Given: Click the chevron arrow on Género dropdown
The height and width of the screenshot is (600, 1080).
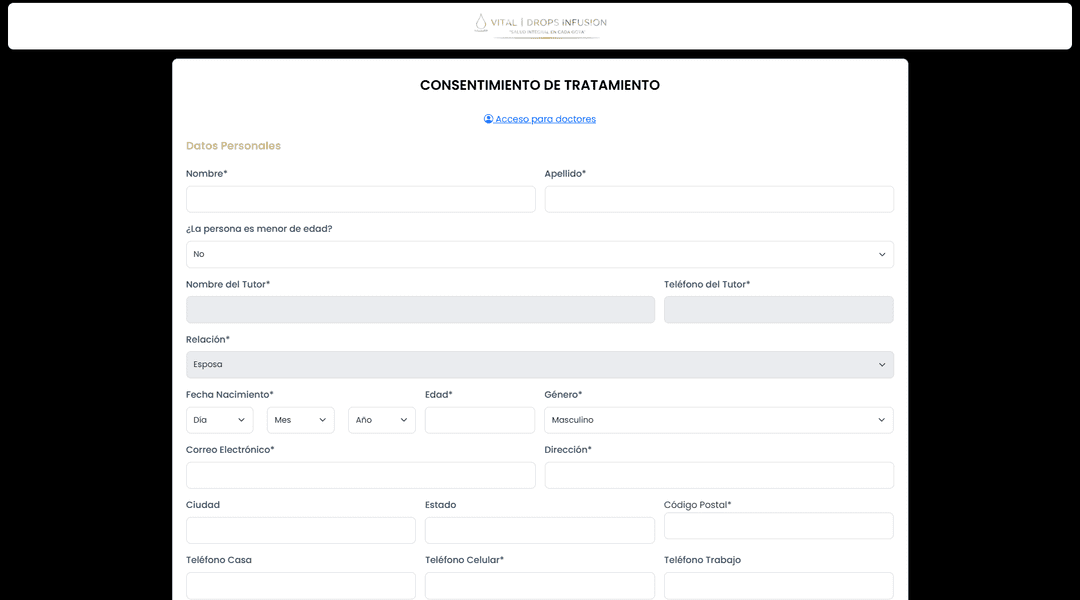Looking at the screenshot, I should 881,420.
